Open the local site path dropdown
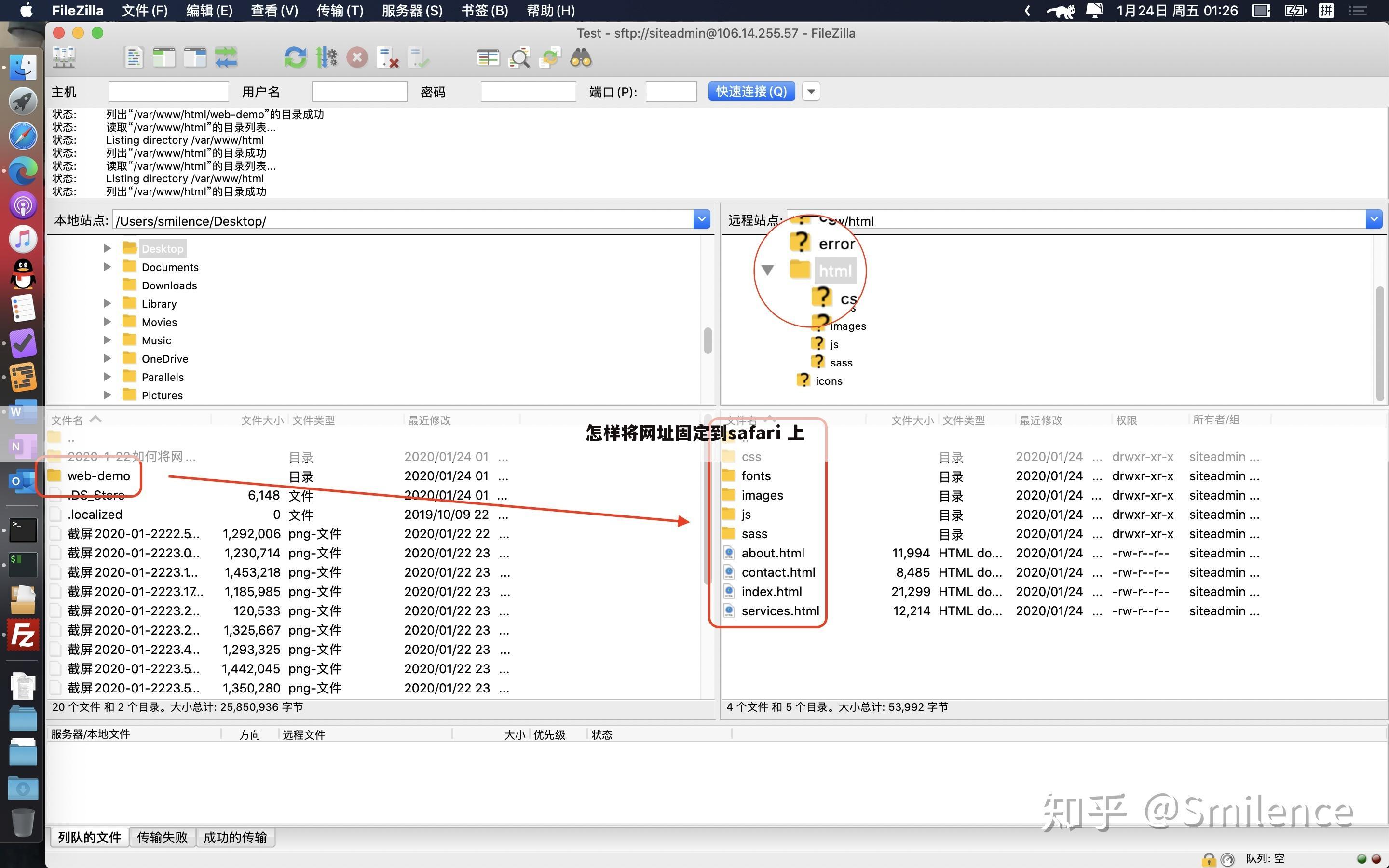Viewport: 1389px width, 868px height. [701, 219]
